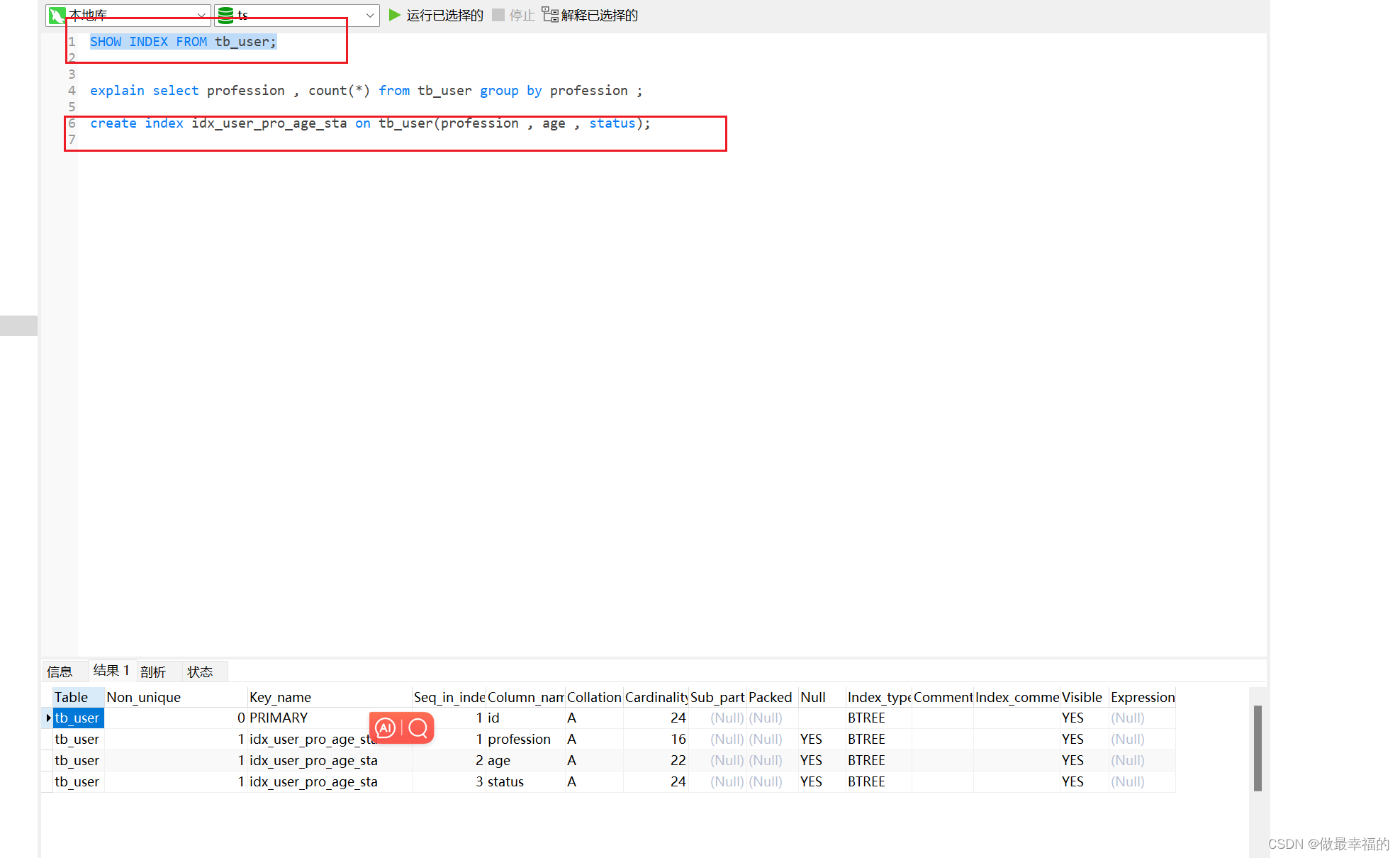Switch to the 剖析 tab
Screen dimensions: 1400x858
[153, 672]
